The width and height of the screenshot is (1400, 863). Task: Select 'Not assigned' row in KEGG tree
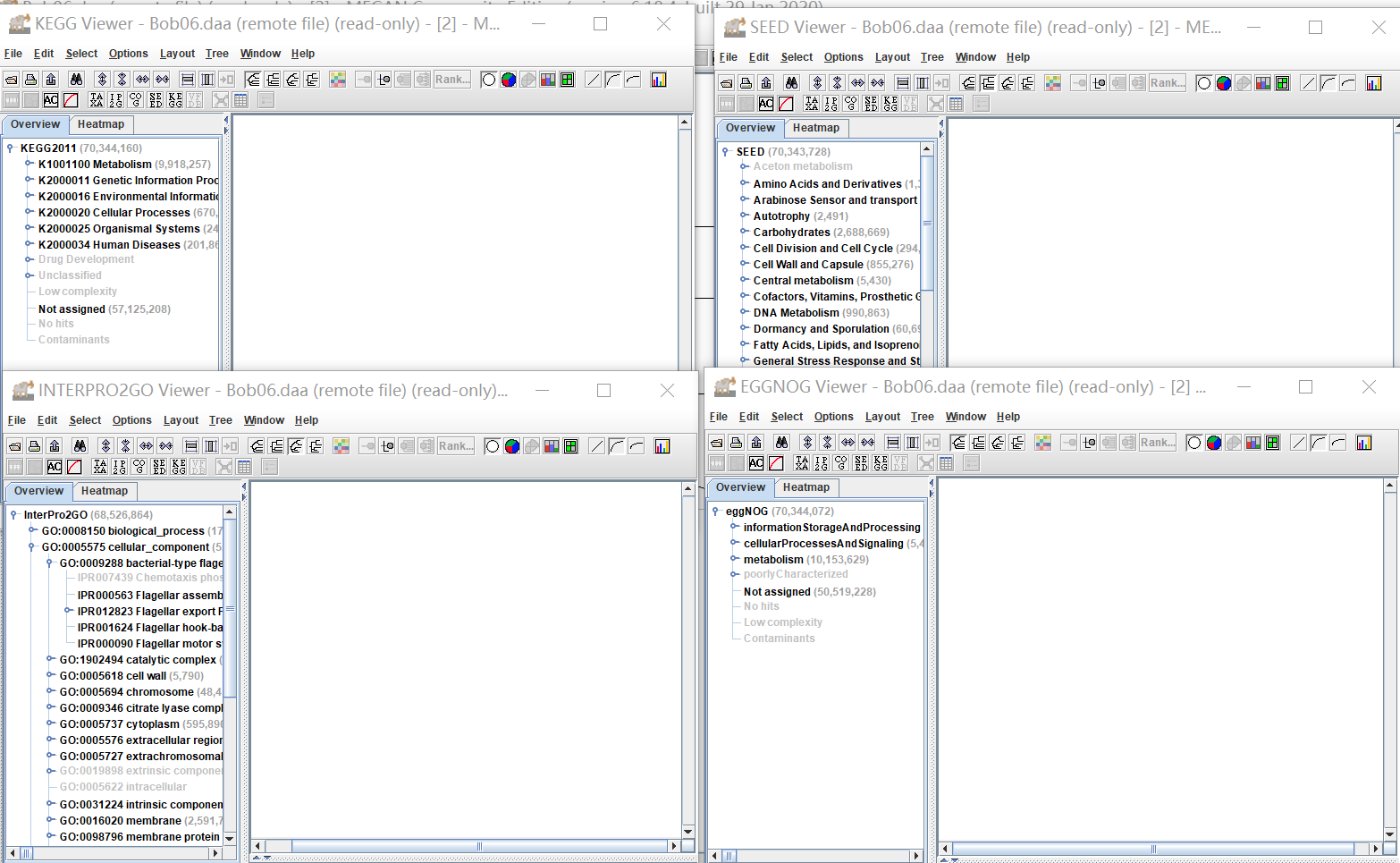point(105,309)
